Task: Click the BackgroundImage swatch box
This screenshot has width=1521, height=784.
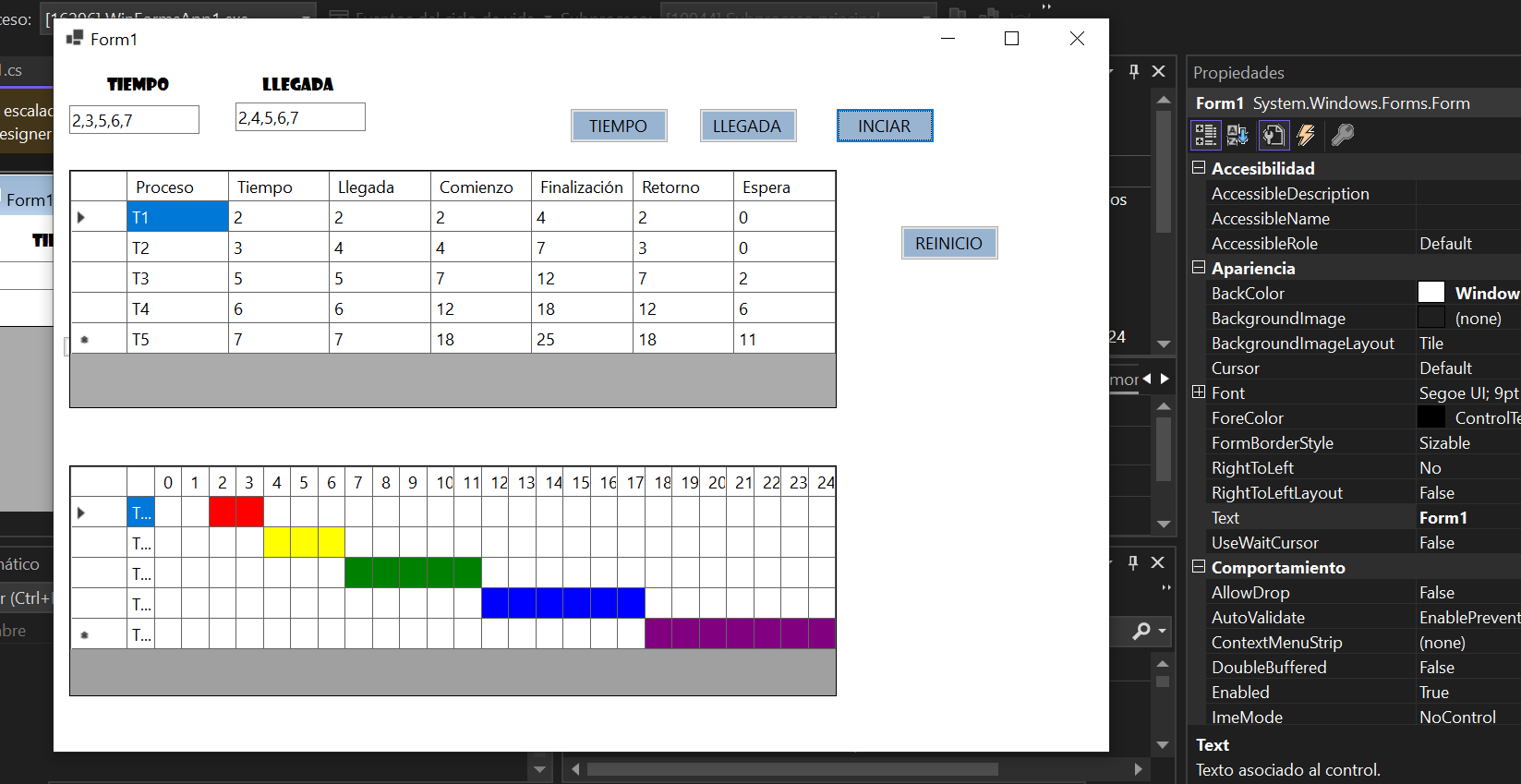Action: [x=1430, y=318]
